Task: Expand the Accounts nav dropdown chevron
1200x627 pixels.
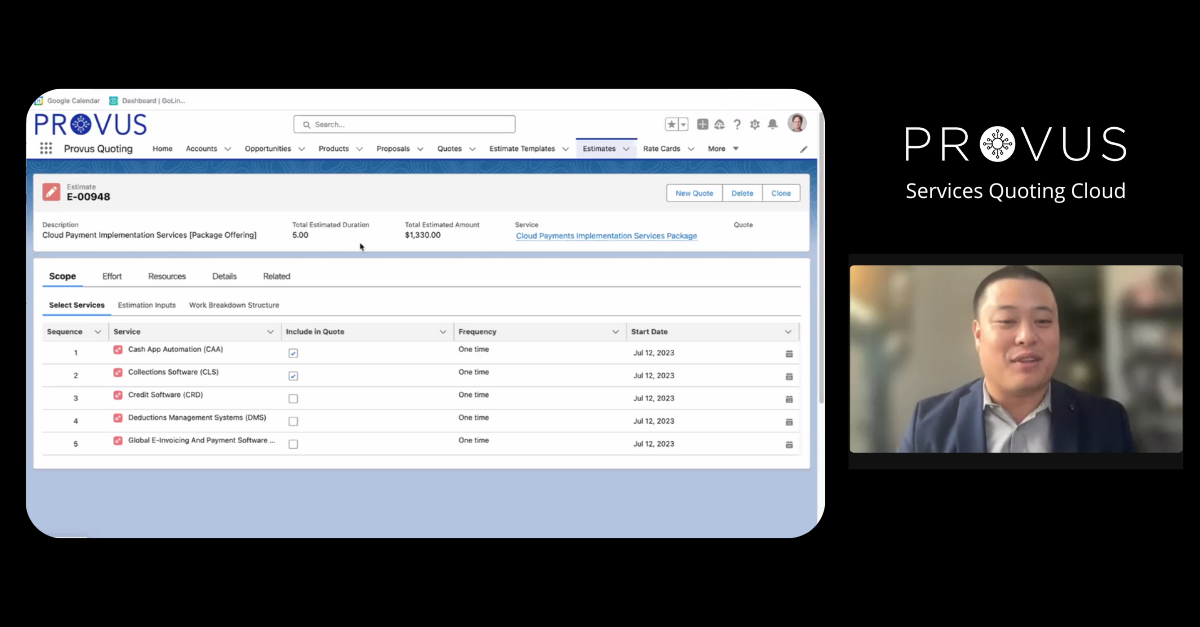Action: (228, 149)
